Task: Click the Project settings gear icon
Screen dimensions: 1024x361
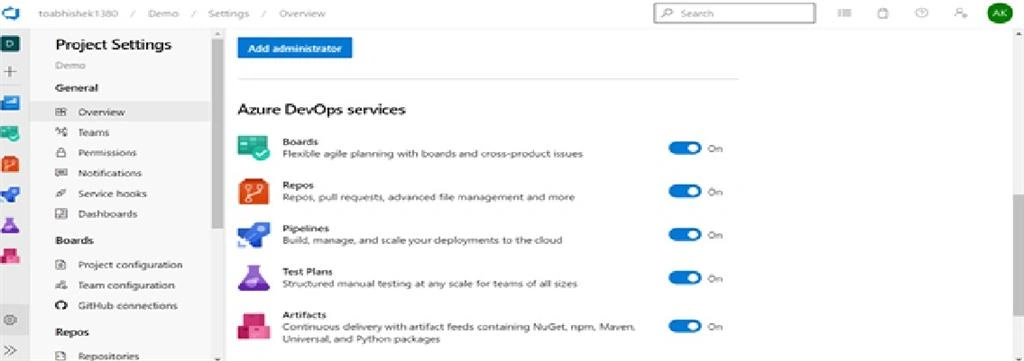Action: 10,320
